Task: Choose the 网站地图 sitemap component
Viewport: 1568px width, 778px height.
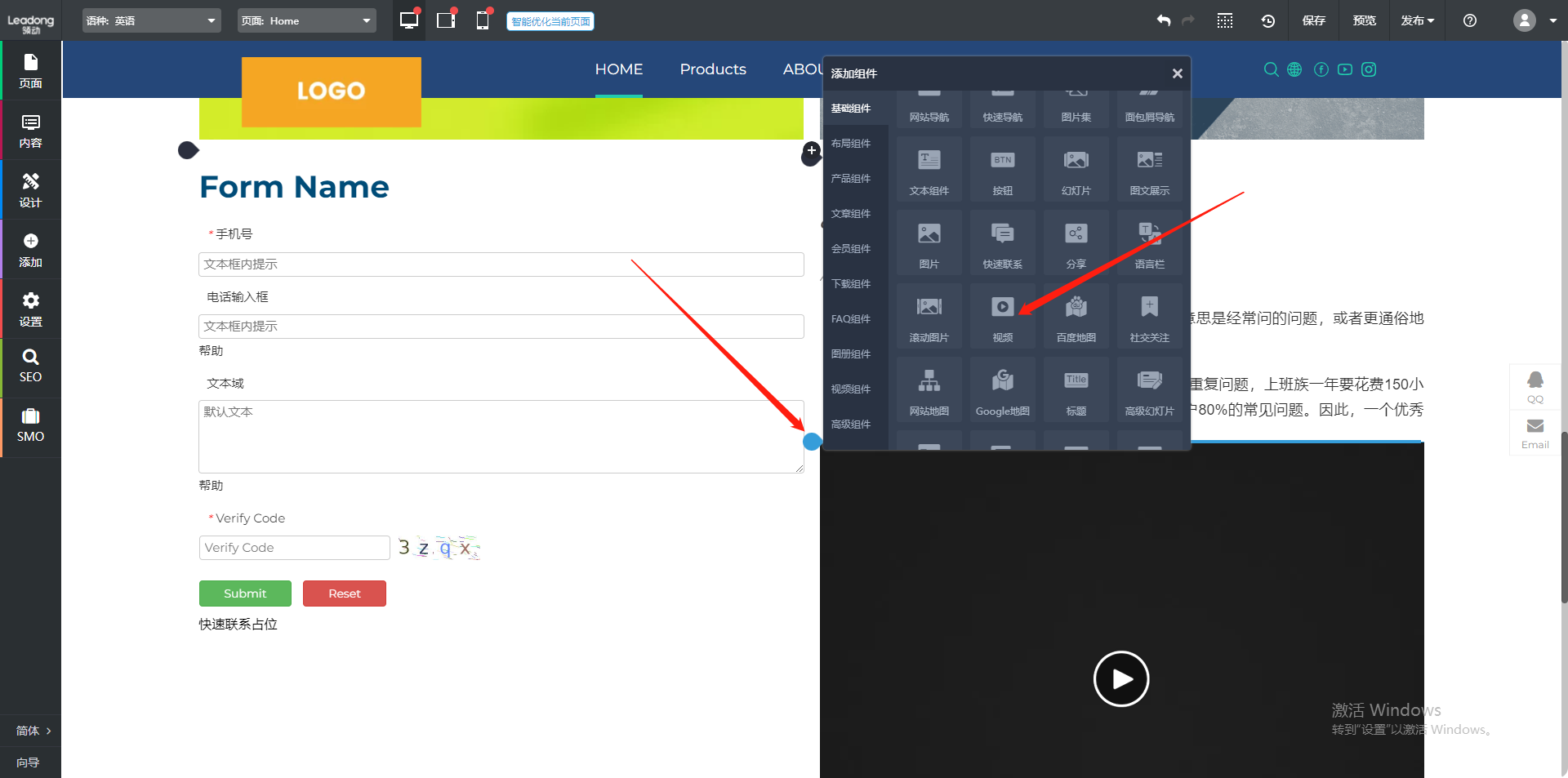Action: (929, 390)
